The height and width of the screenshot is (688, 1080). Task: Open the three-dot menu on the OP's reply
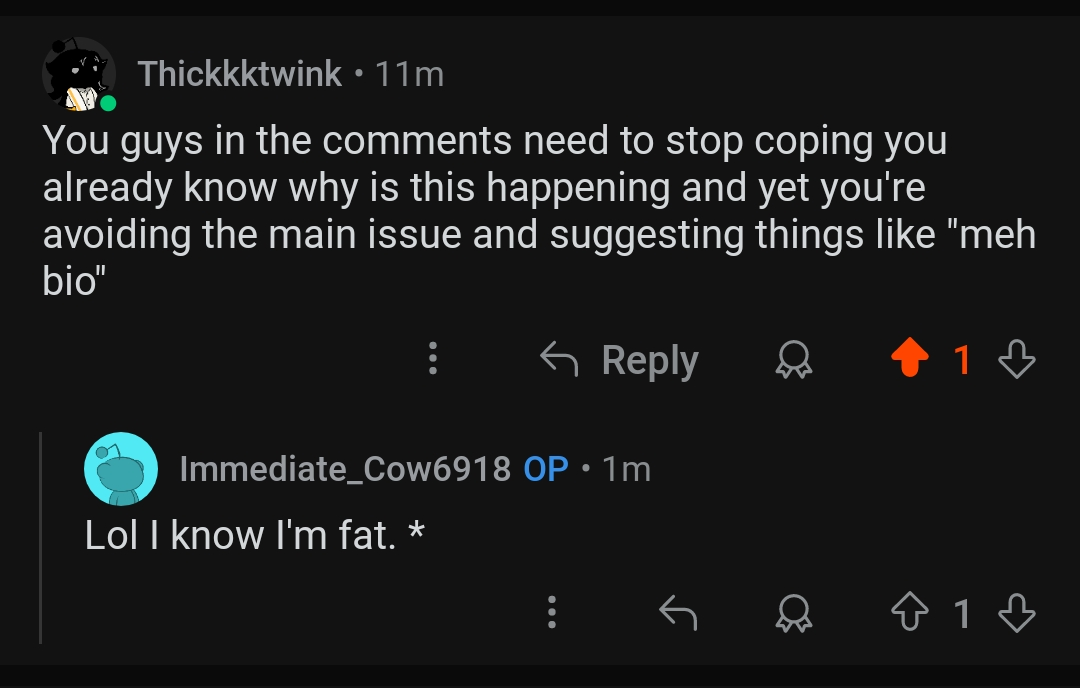551,612
